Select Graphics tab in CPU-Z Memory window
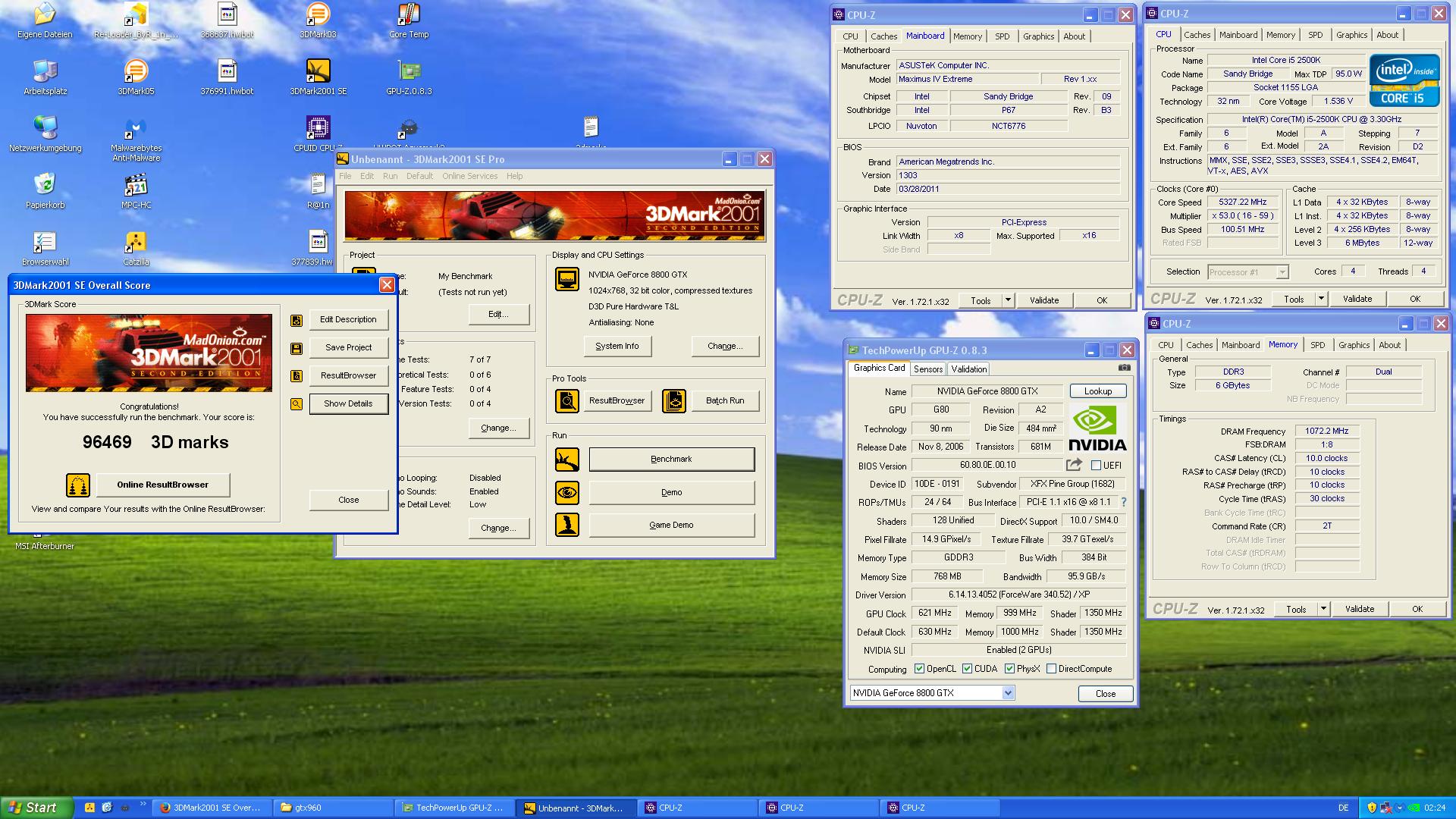This screenshot has width=1456, height=819. coord(1354,345)
